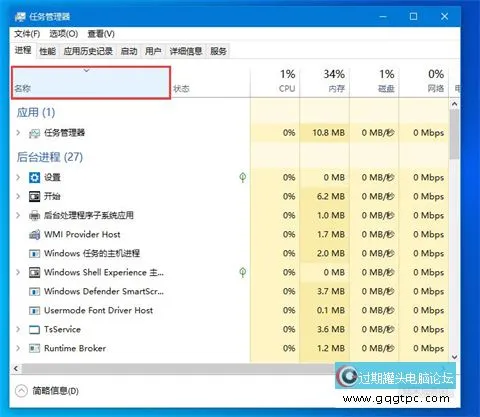The height and width of the screenshot is (417, 480).
Task: Switch to the 用户 tab
Action: point(153,51)
